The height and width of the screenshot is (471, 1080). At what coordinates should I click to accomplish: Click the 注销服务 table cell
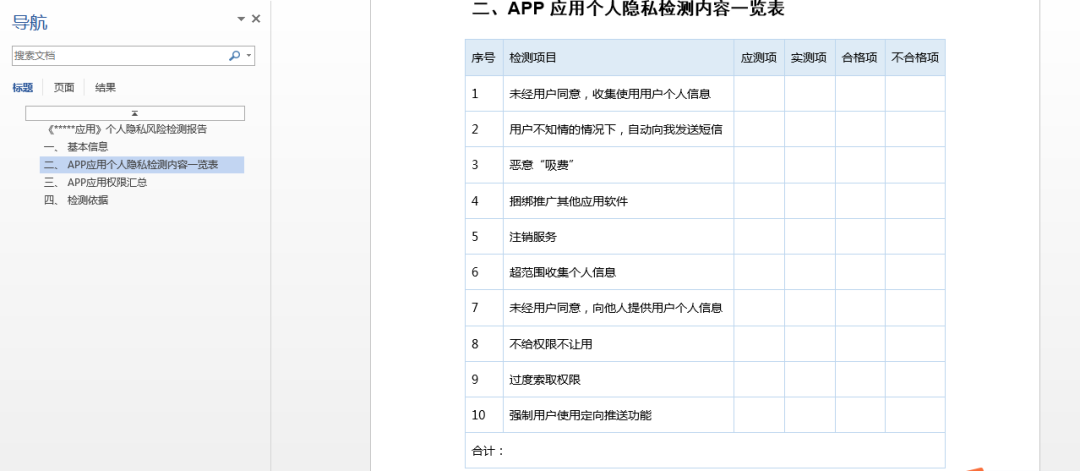pyautogui.click(x=618, y=237)
